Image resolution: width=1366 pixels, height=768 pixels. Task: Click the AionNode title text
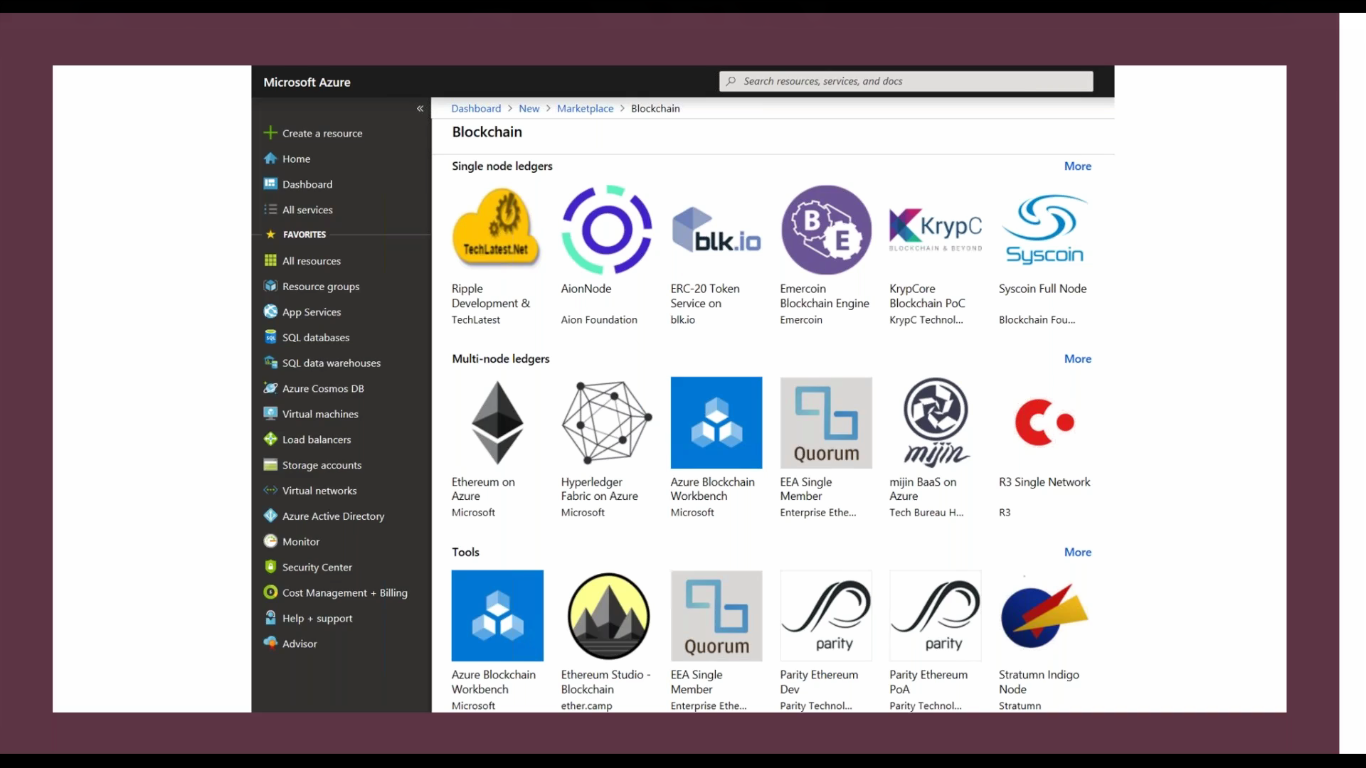click(x=586, y=289)
